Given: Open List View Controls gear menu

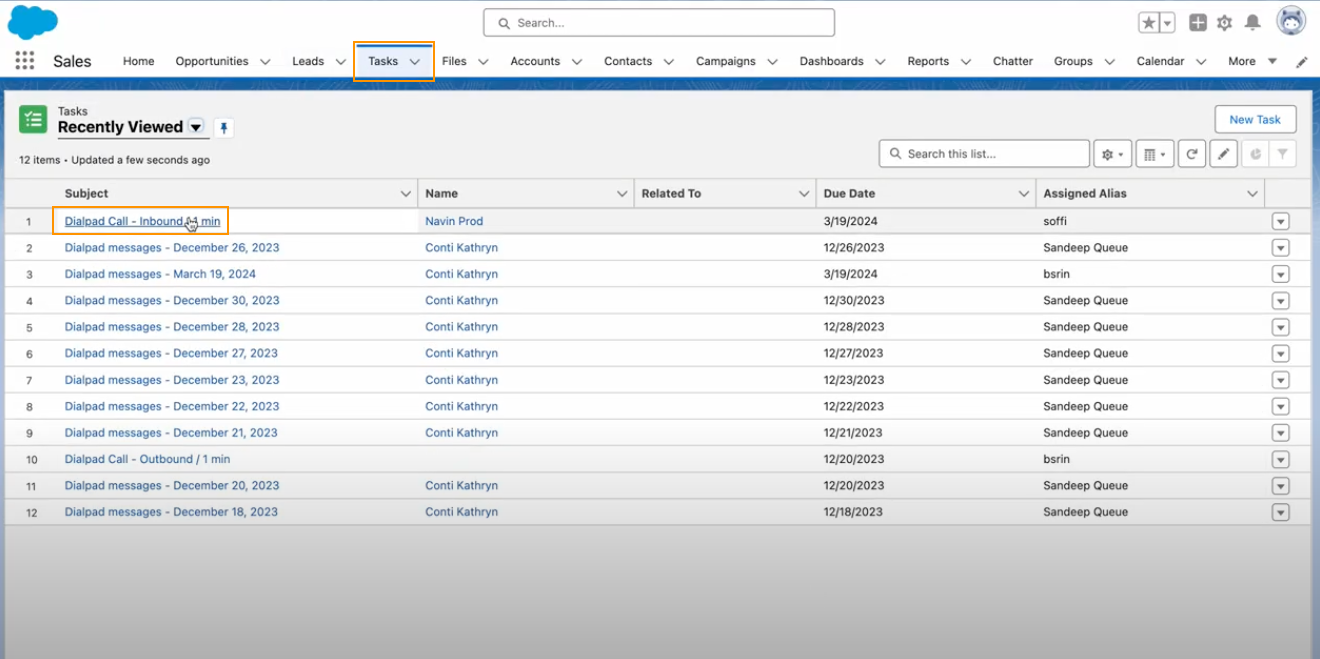Looking at the screenshot, I should [1113, 154].
